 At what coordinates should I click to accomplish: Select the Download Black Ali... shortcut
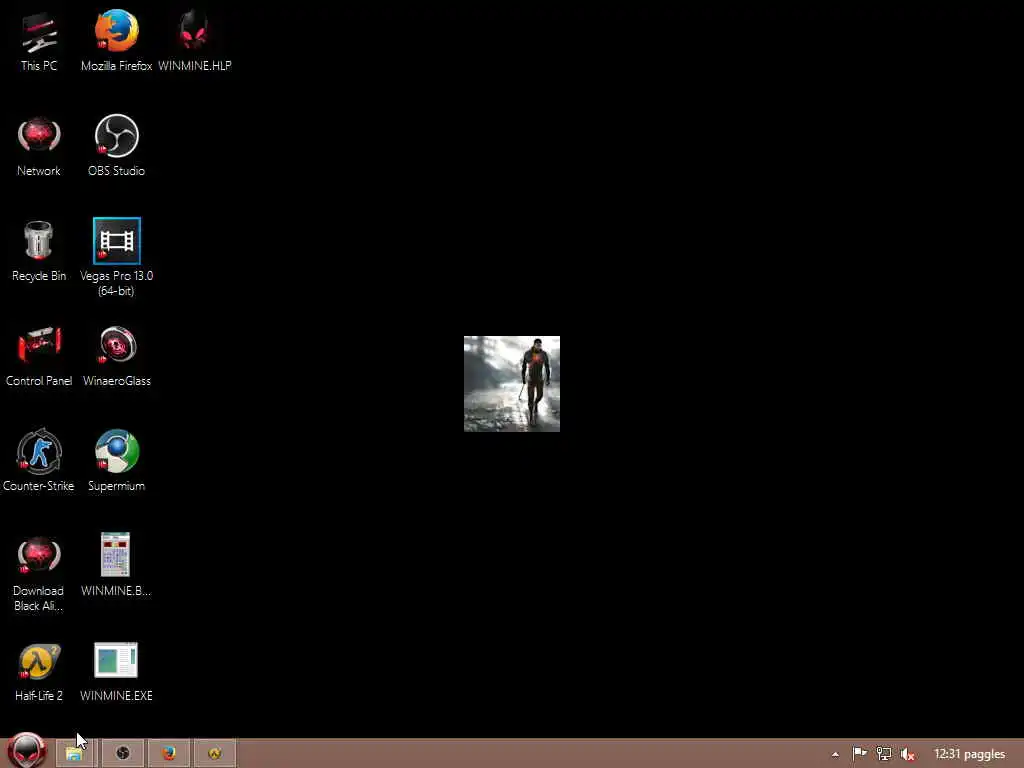(x=39, y=574)
